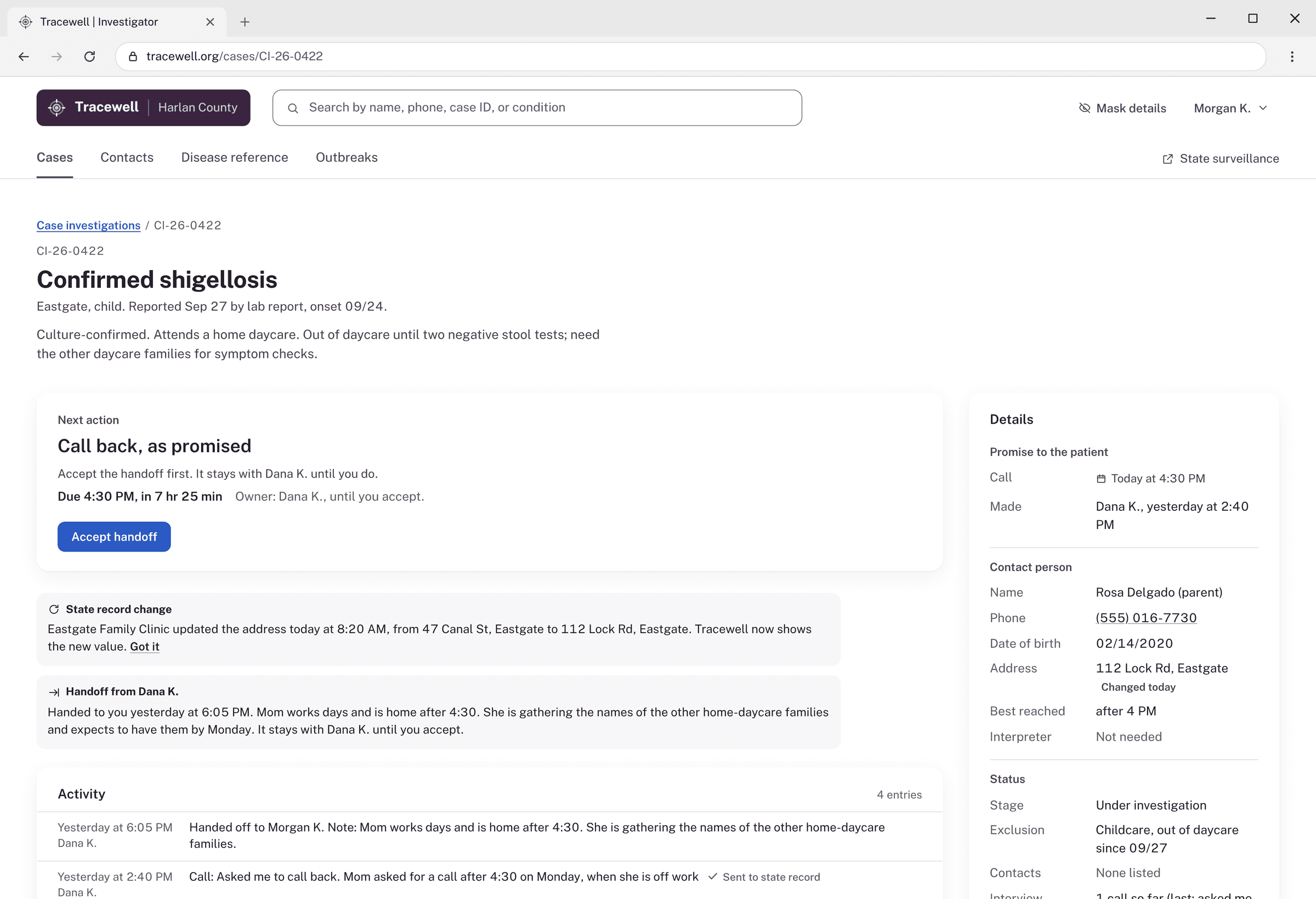This screenshot has height=899, width=1316.
Task: Click the Accept handoff button
Action: tap(115, 537)
